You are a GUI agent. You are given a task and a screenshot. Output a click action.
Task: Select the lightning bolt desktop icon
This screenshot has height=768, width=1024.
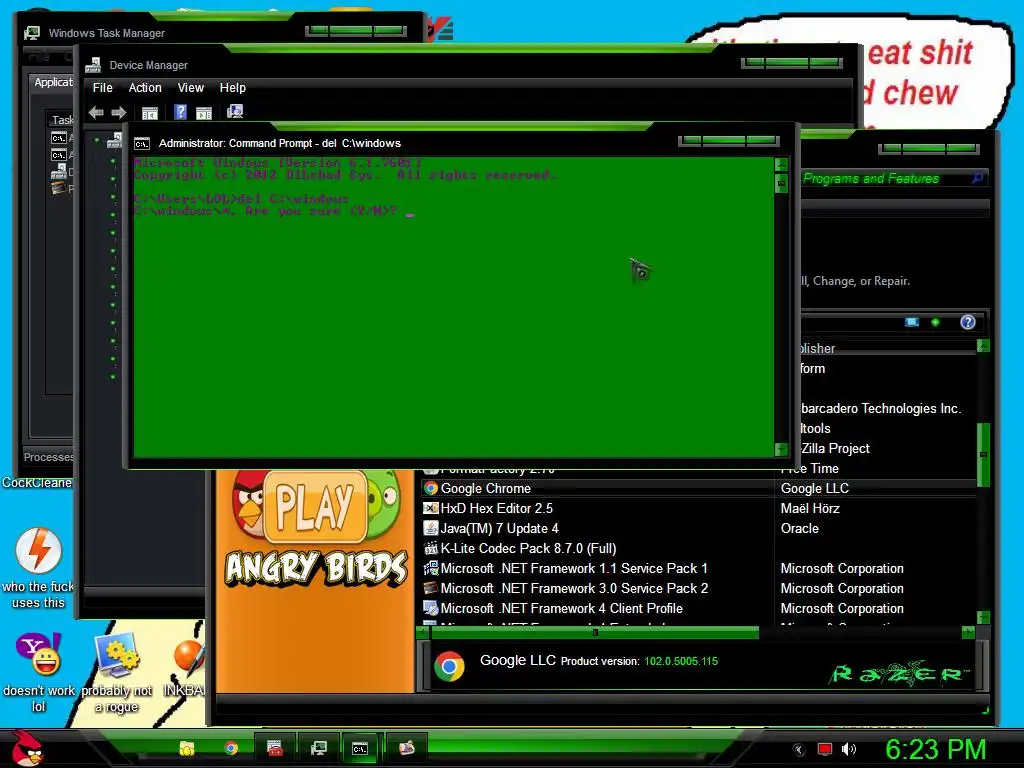[39, 551]
